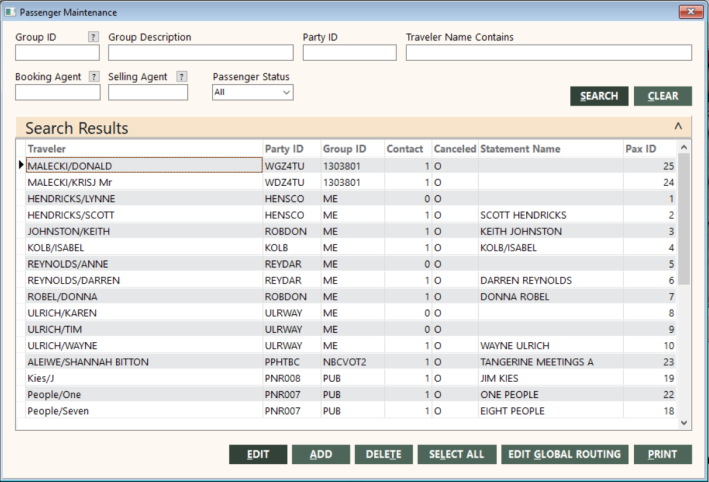709x482 pixels.
Task: Sort by the Party ID column header
Action: point(292,149)
